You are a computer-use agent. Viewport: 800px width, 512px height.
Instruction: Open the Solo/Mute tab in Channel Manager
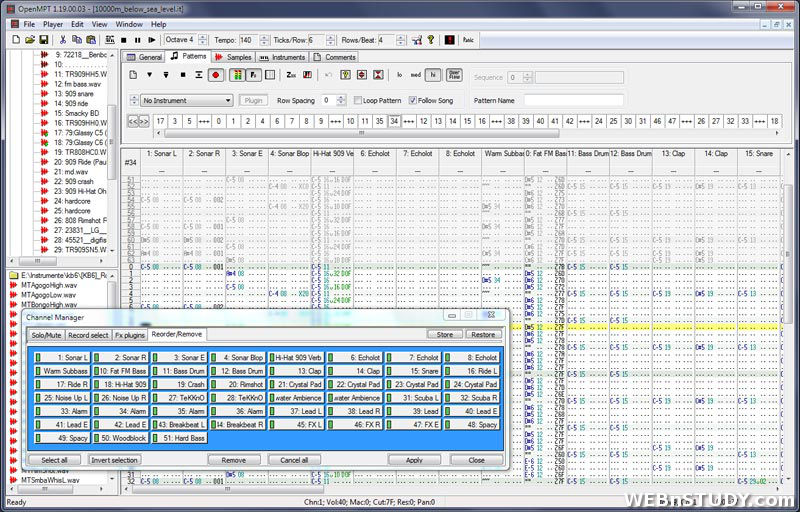pyautogui.click(x=45, y=334)
